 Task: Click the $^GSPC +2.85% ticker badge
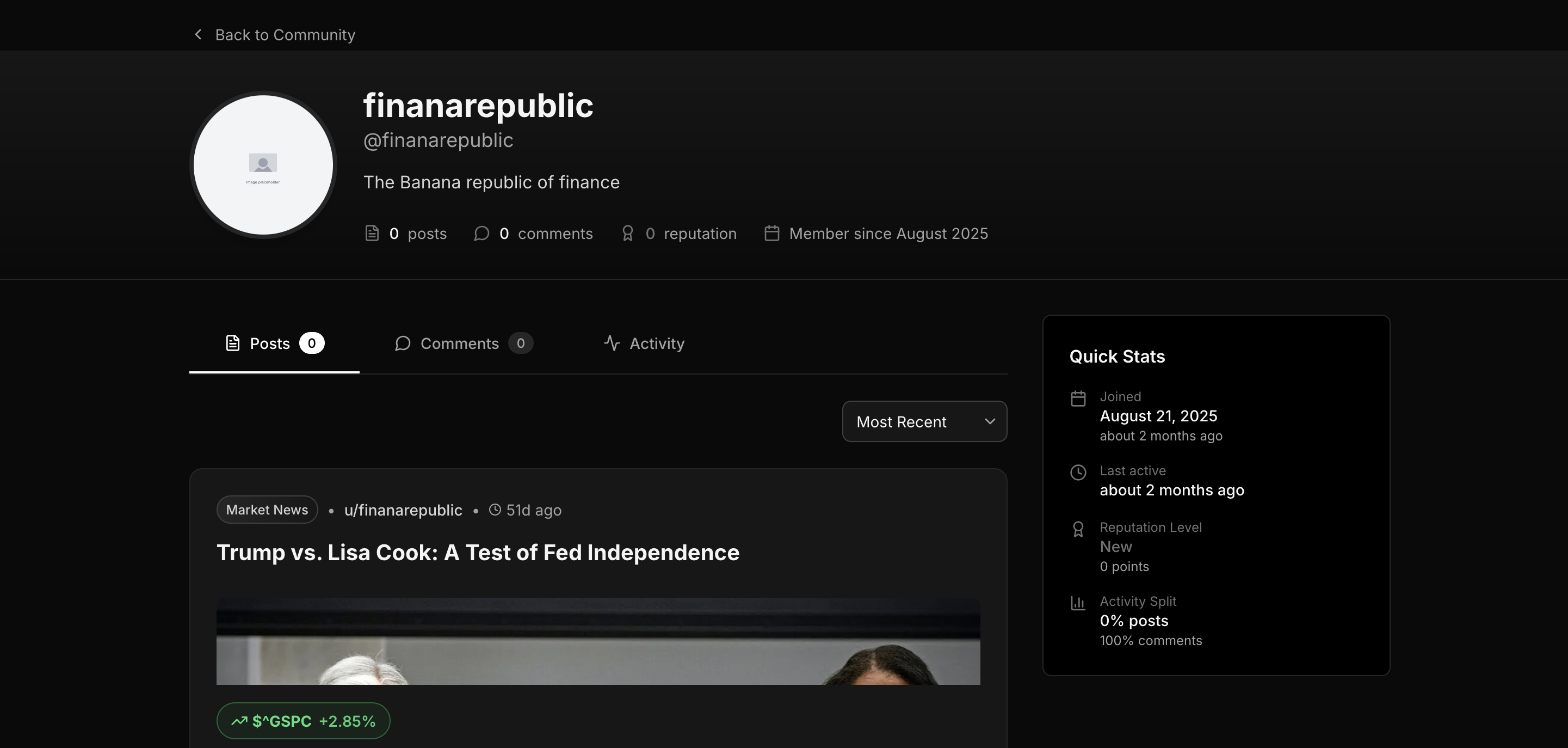coord(303,721)
